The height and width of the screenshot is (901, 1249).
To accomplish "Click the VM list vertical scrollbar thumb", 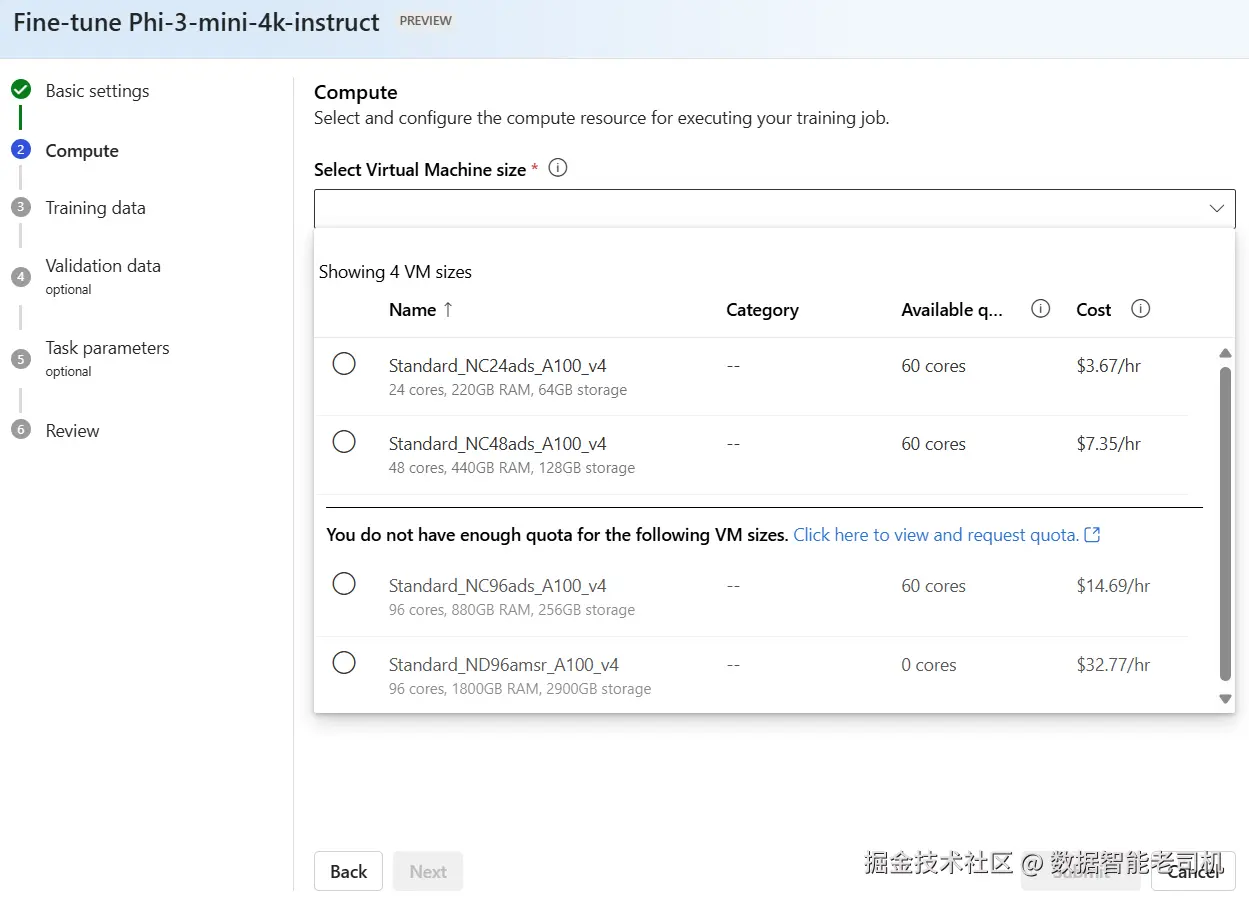I will (1225, 523).
